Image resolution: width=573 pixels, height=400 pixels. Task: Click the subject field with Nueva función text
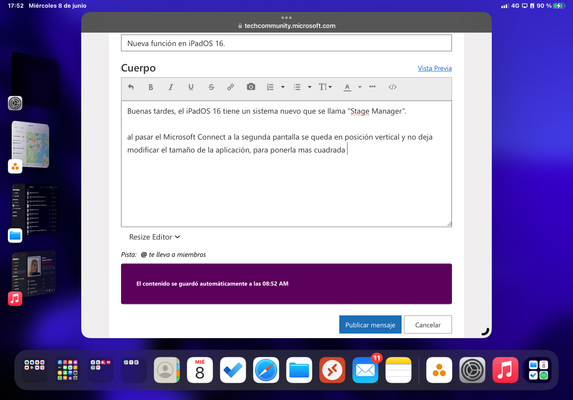tap(286, 43)
